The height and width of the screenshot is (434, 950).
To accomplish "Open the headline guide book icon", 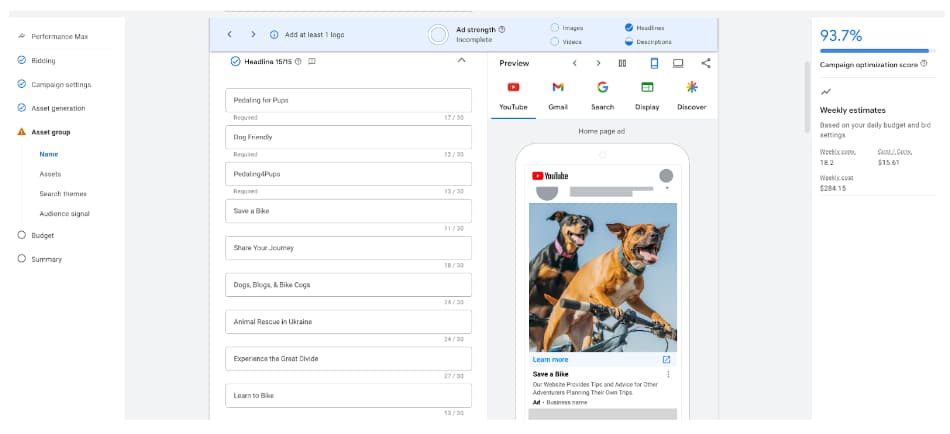I will 312,61.
